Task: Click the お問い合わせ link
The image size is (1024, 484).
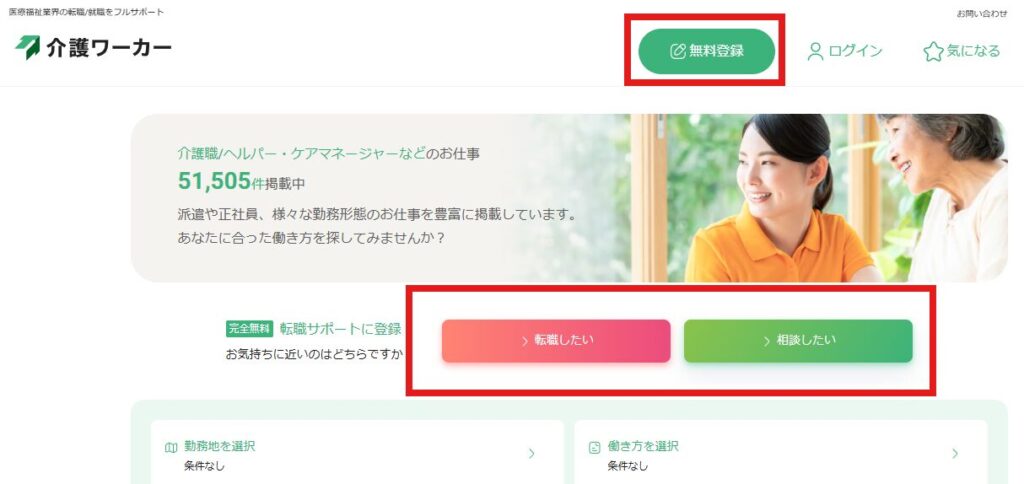Action: 982,13
